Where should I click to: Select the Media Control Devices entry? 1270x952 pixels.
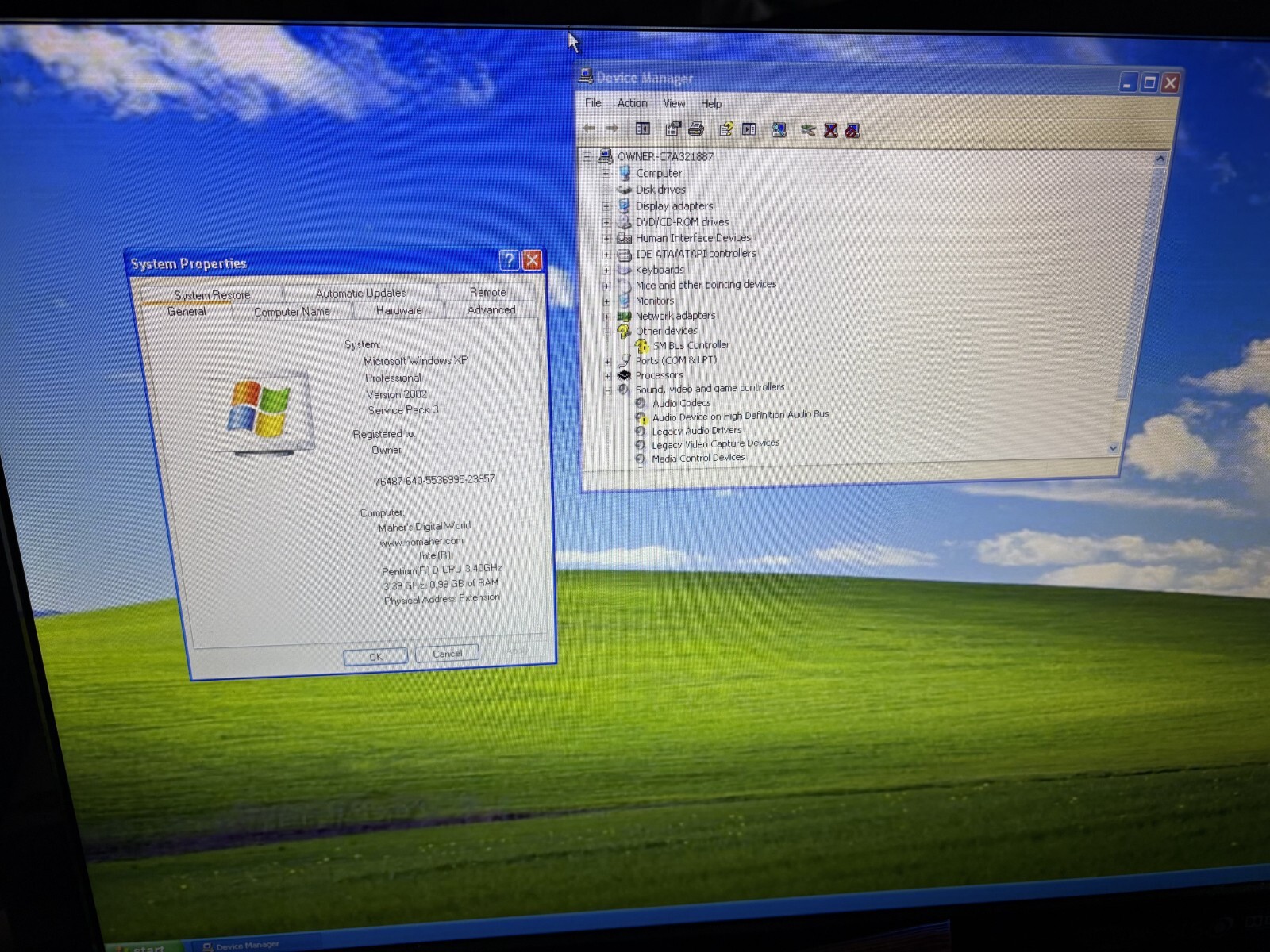point(698,458)
